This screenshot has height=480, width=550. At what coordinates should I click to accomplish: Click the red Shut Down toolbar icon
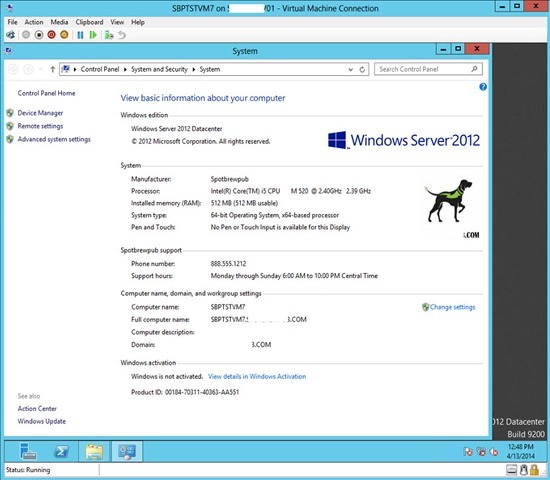pos(52,35)
